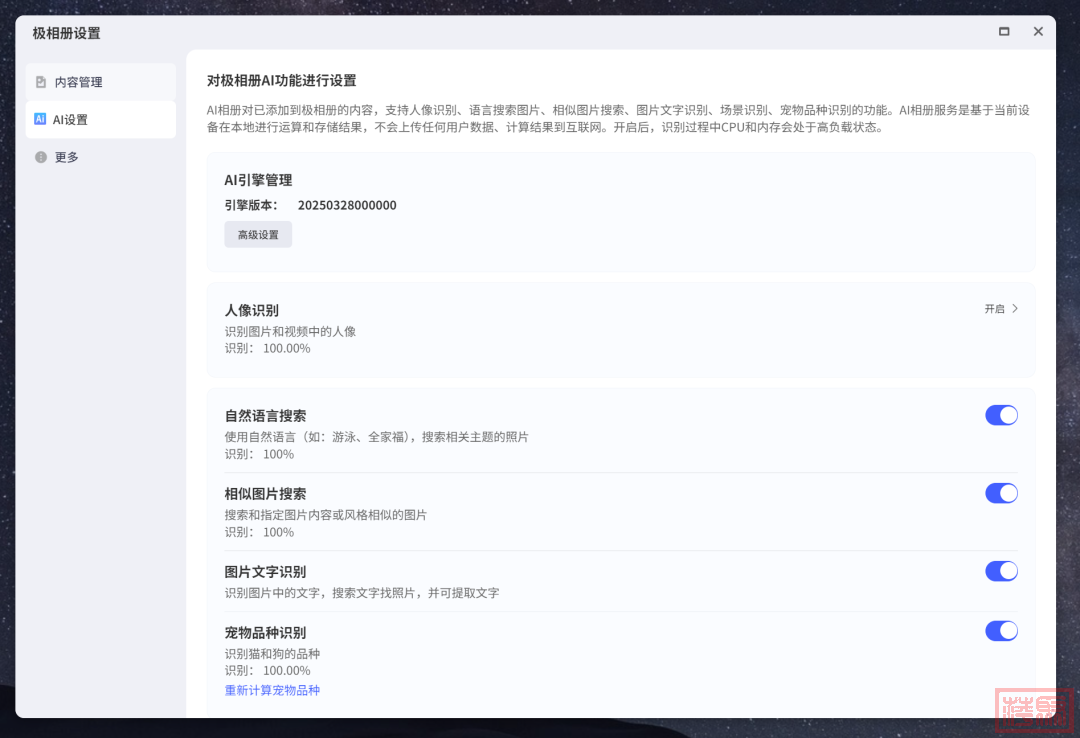Toggle 自然语言搜索 switch off
The height and width of the screenshot is (738, 1080).
(1001, 416)
